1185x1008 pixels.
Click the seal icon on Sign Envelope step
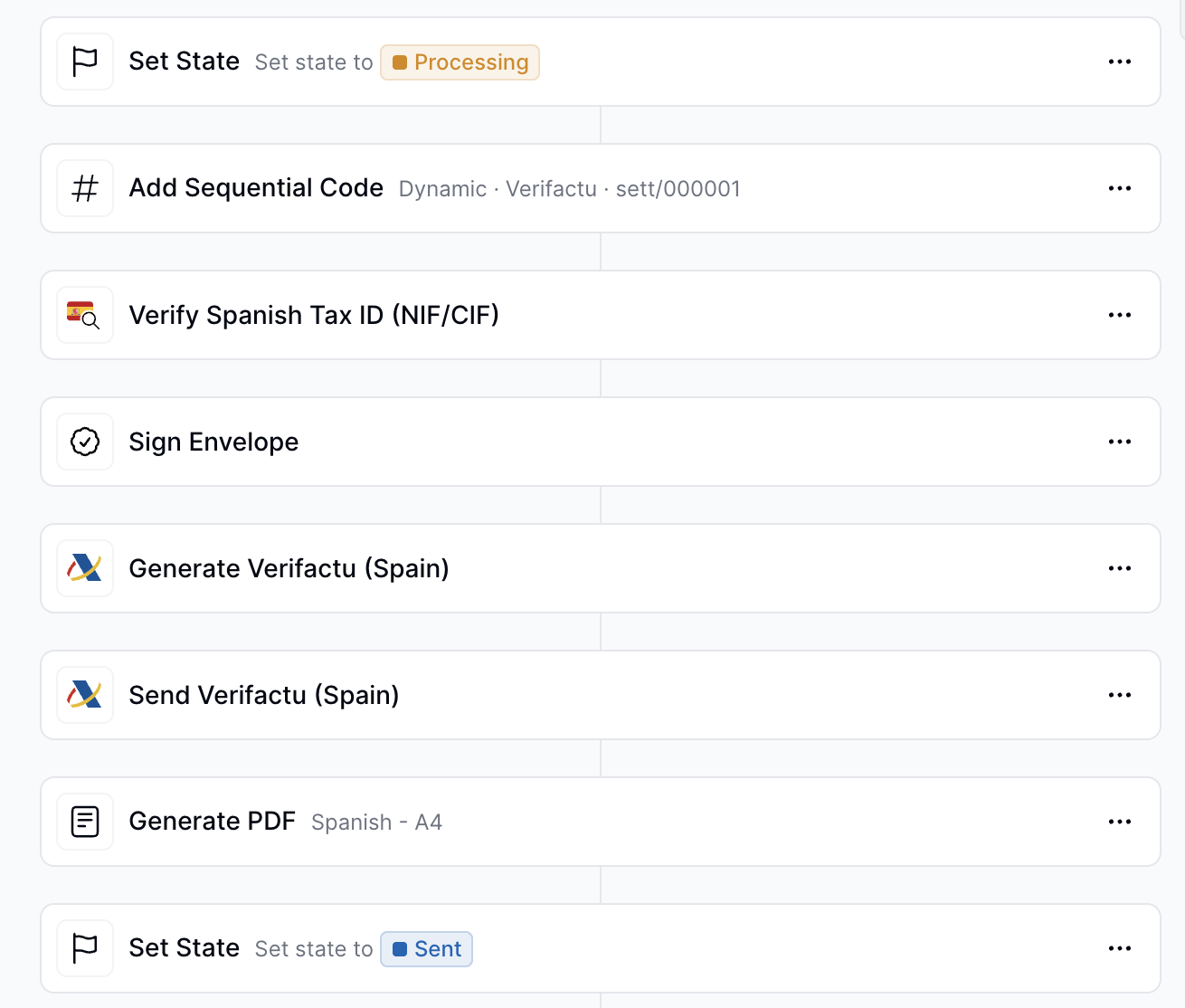(x=84, y=442)
